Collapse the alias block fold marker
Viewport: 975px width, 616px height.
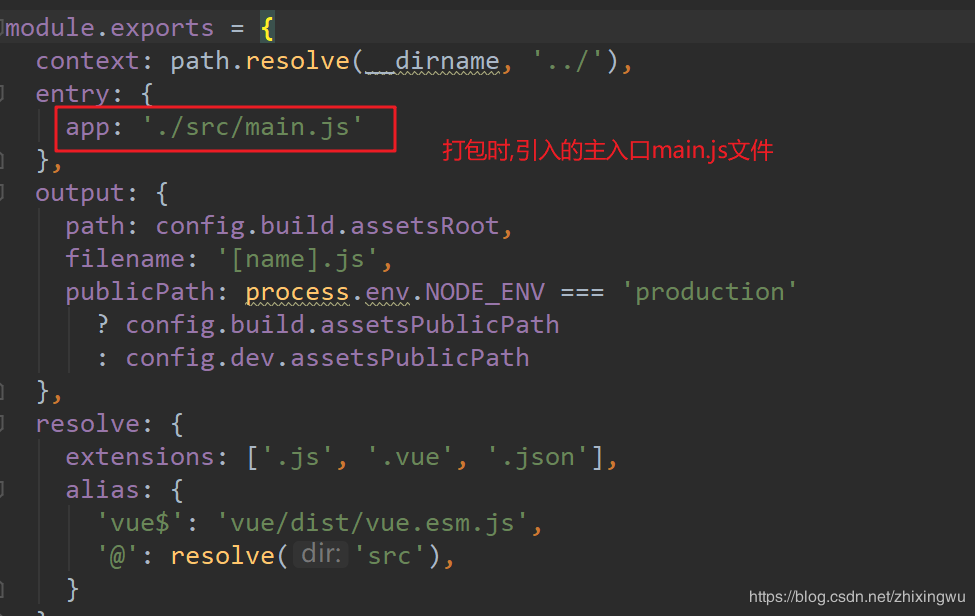(x=2, y=490)
